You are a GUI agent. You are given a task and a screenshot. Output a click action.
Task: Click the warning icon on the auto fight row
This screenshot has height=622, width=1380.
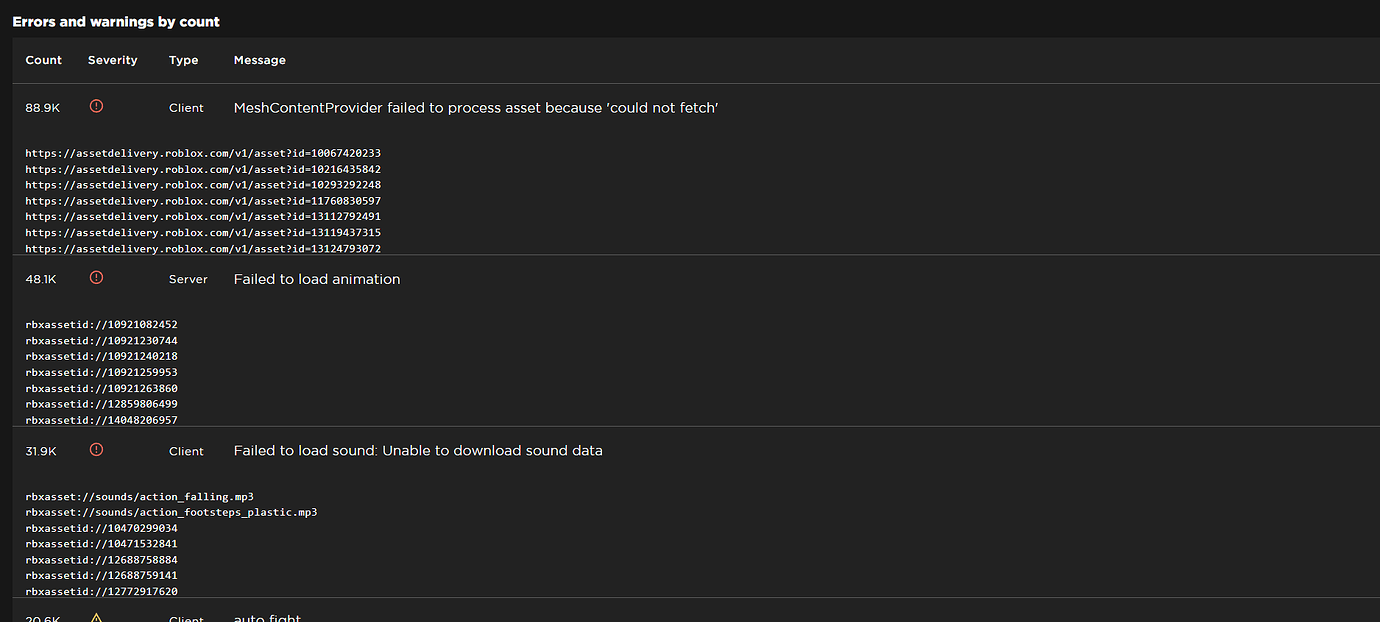coord(96,618)
